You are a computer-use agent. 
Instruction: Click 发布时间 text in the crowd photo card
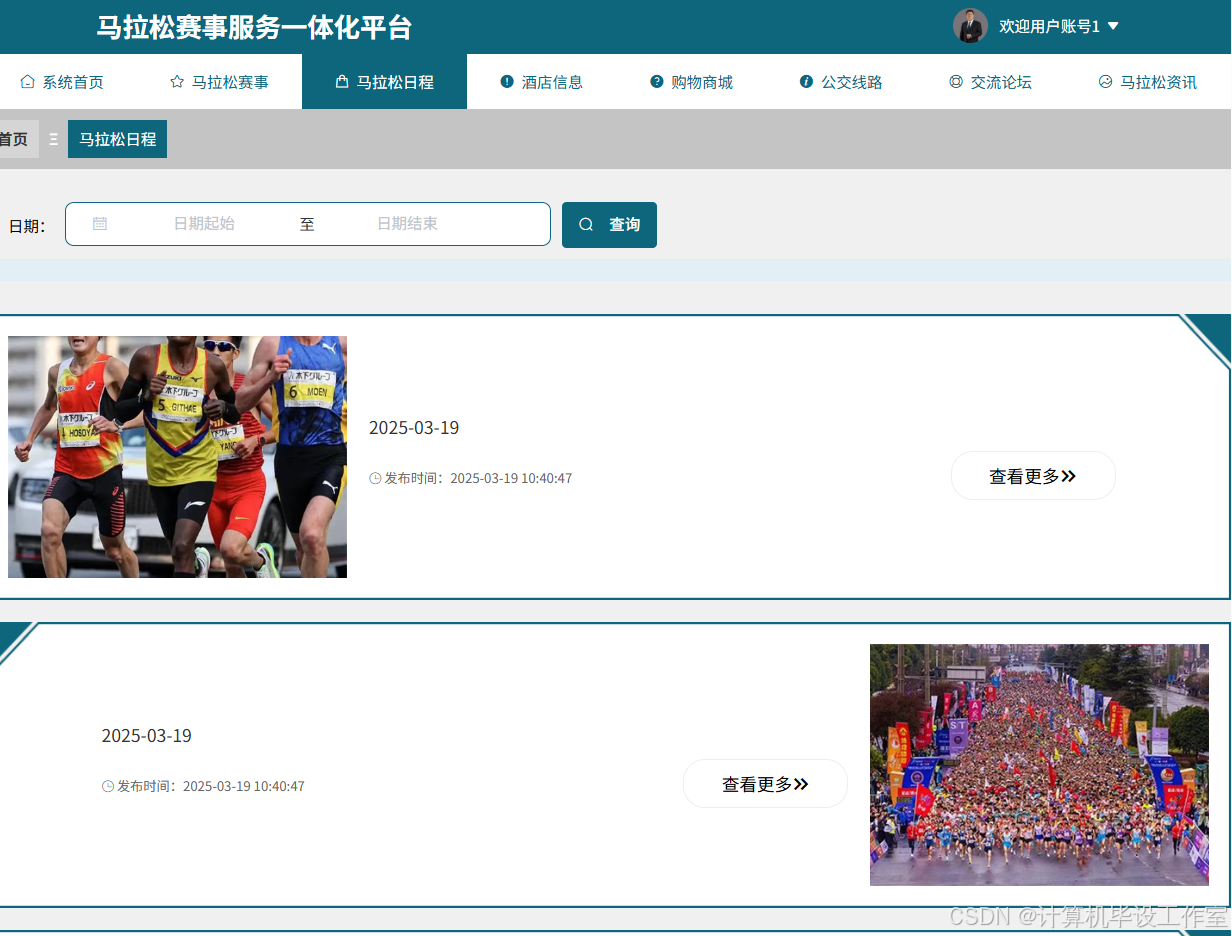click(x=203, y=786)
